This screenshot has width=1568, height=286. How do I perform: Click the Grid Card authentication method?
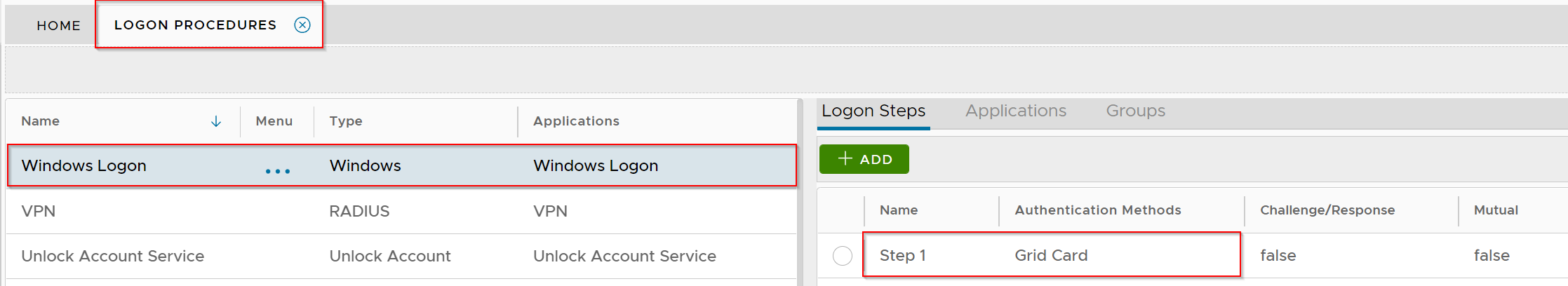click(x=1051, y=256)
